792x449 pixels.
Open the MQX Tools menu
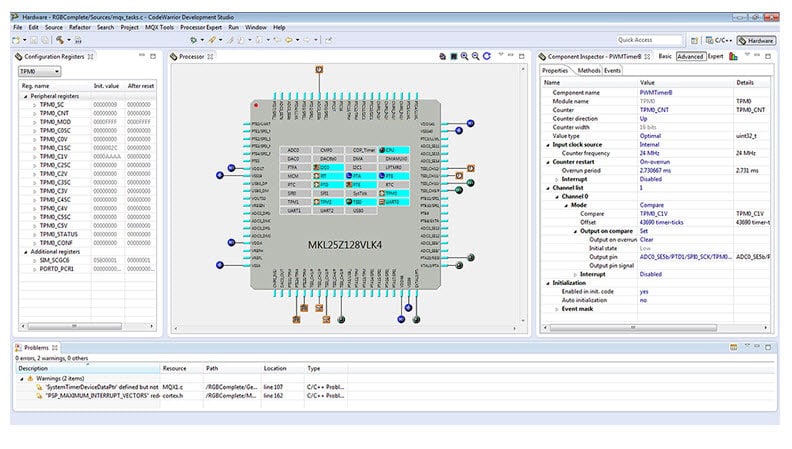pyautogui.click(x=158, y=27)
